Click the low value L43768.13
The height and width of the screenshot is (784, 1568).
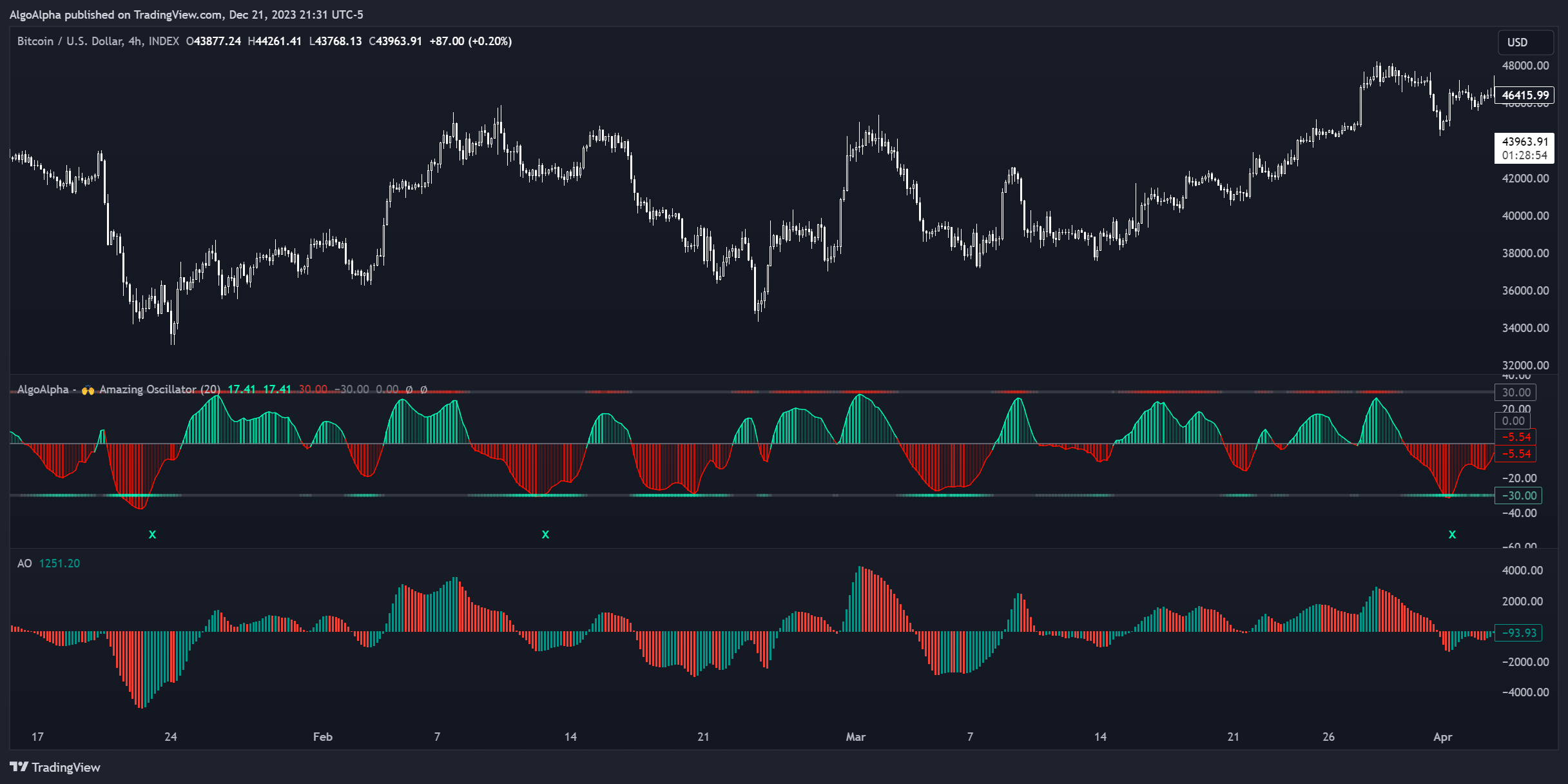[335, 41]
